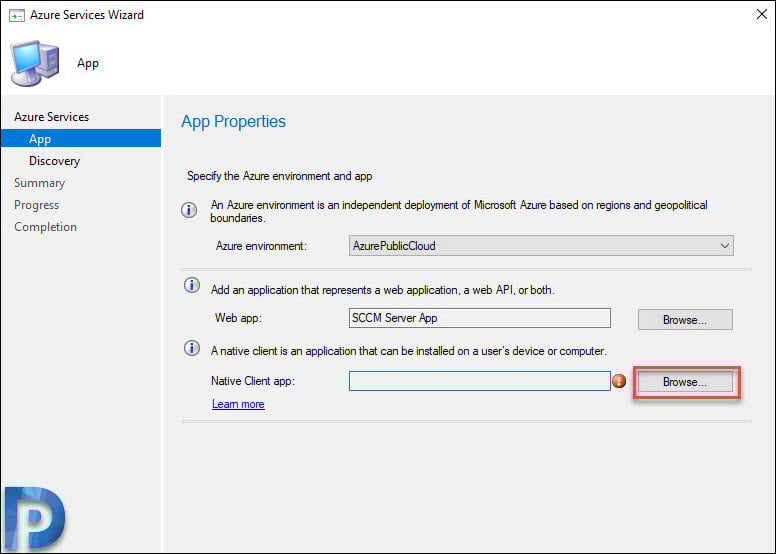Click the orange warning icon by Native Client app
Image resolution: width=776 pixels, height=554 pixels.
tap(619, 381)
